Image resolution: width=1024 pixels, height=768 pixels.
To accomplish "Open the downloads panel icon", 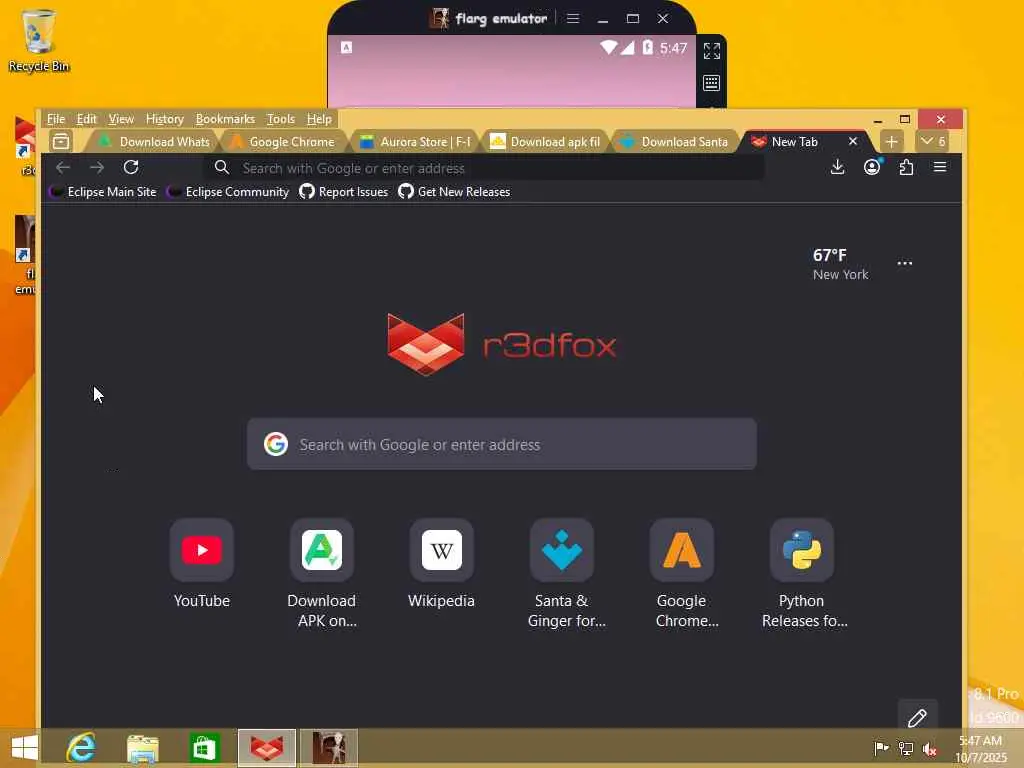I will point(837,168).
